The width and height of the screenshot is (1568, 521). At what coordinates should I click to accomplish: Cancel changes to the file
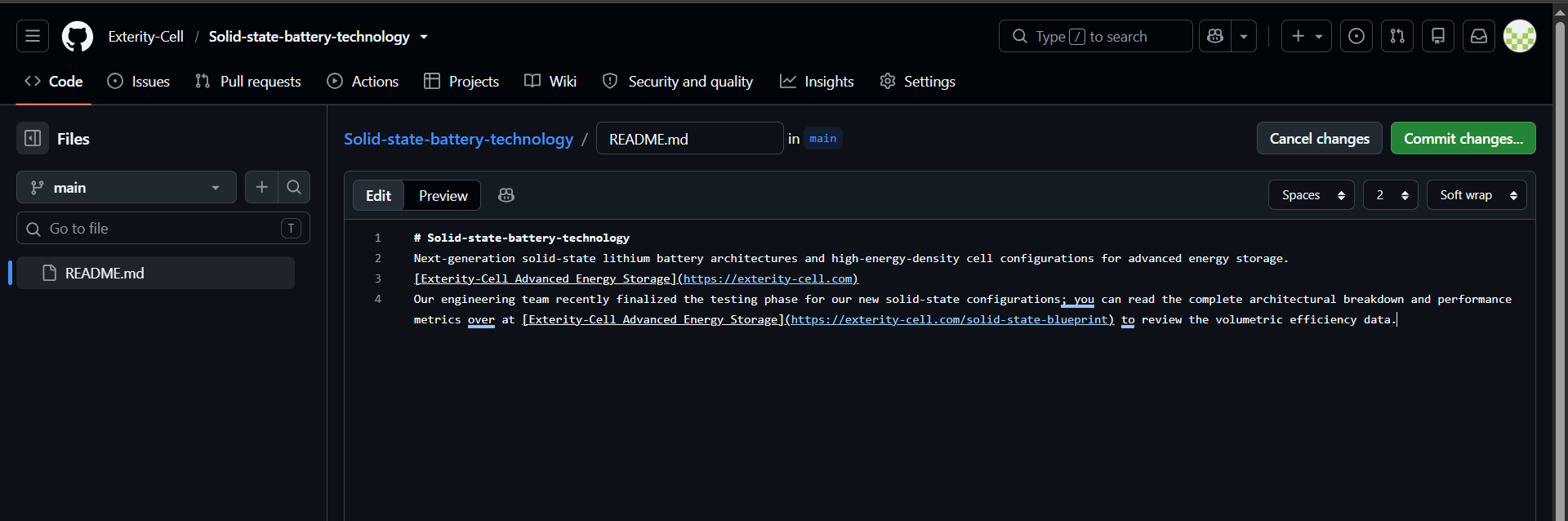[1319, 139]
